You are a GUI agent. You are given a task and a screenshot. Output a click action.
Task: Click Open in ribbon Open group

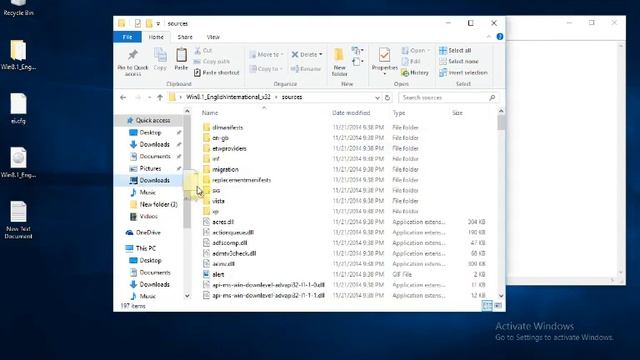[x=416, y=51]
